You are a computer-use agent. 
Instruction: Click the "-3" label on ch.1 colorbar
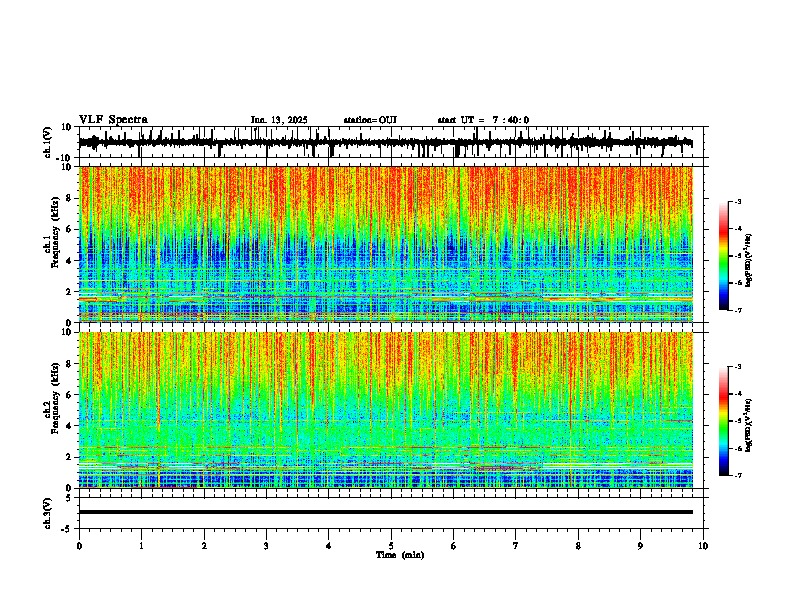(x=738, y=202)
